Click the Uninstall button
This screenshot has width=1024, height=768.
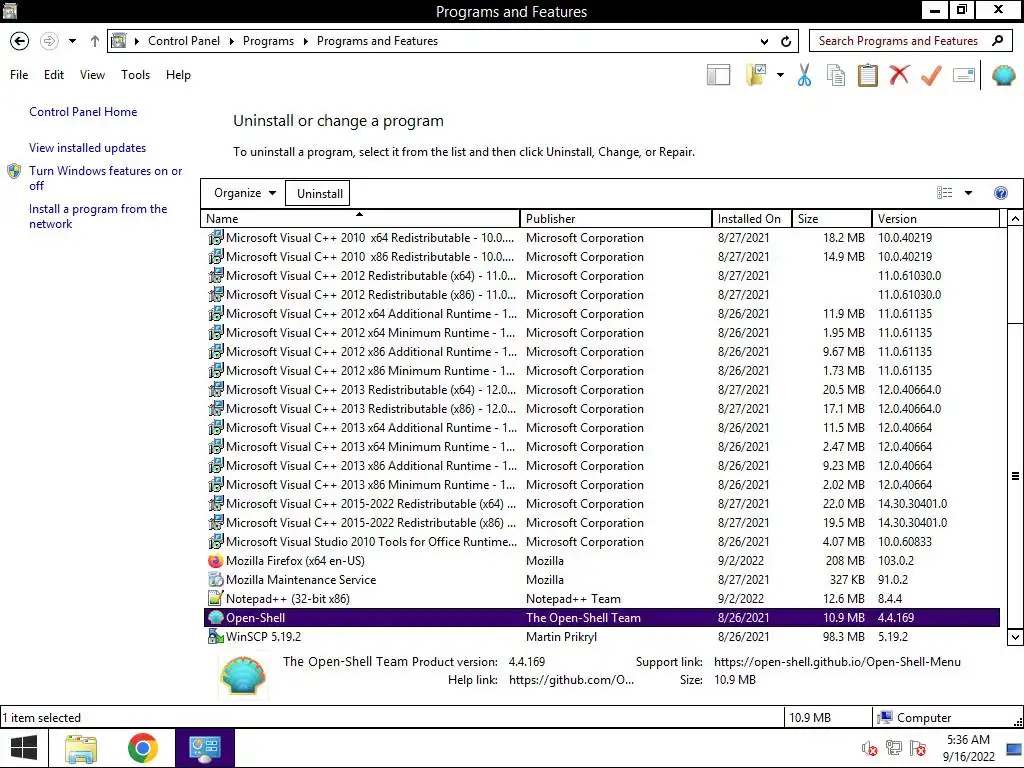(x=319, y=193)
